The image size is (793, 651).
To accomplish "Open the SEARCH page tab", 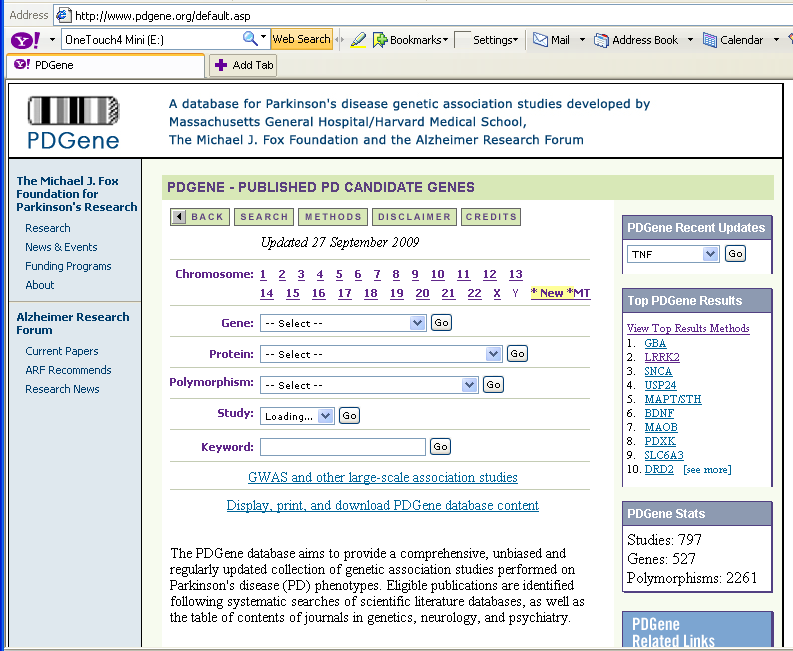I will point(264,217).
